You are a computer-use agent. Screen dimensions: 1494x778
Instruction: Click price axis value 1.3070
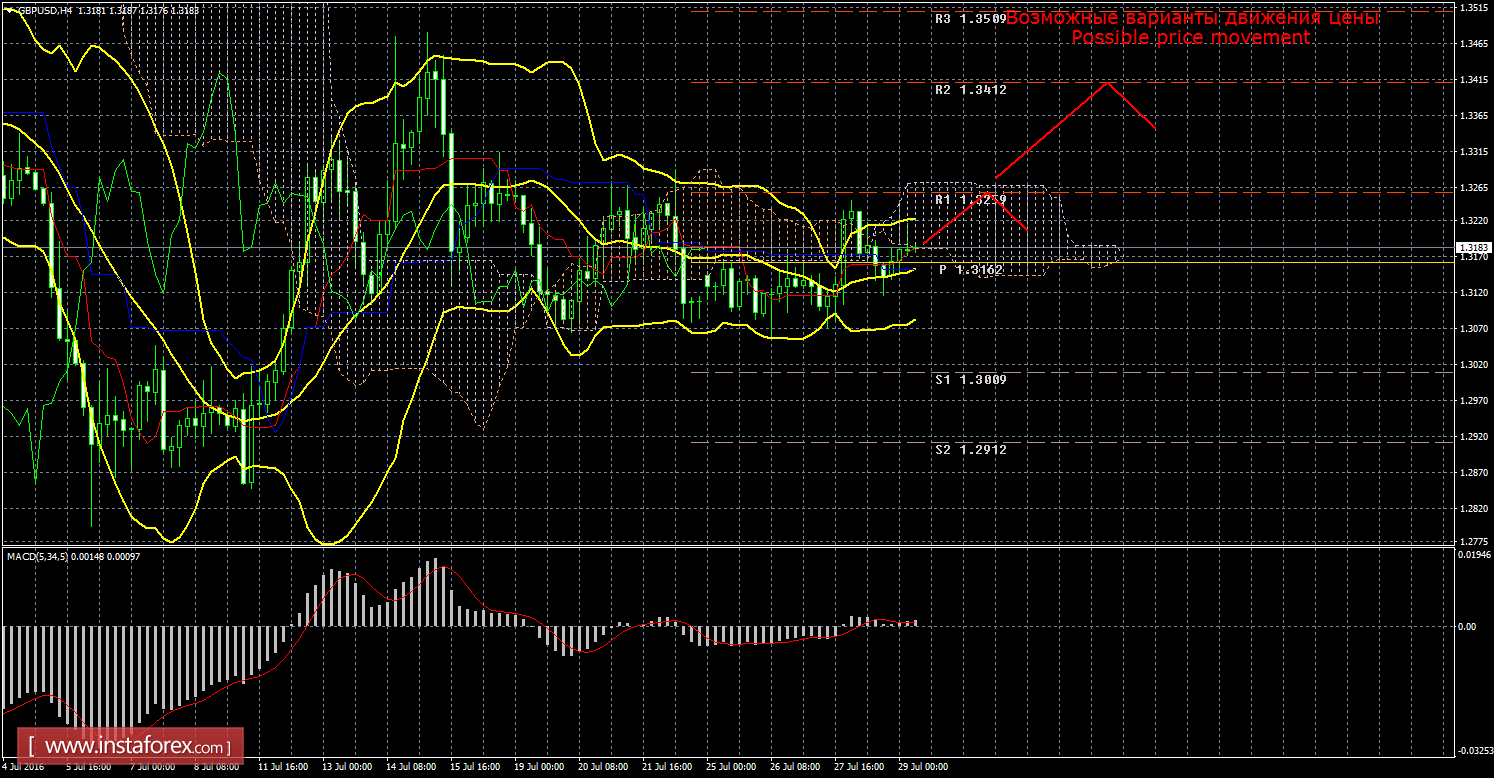click(1473, 329)
